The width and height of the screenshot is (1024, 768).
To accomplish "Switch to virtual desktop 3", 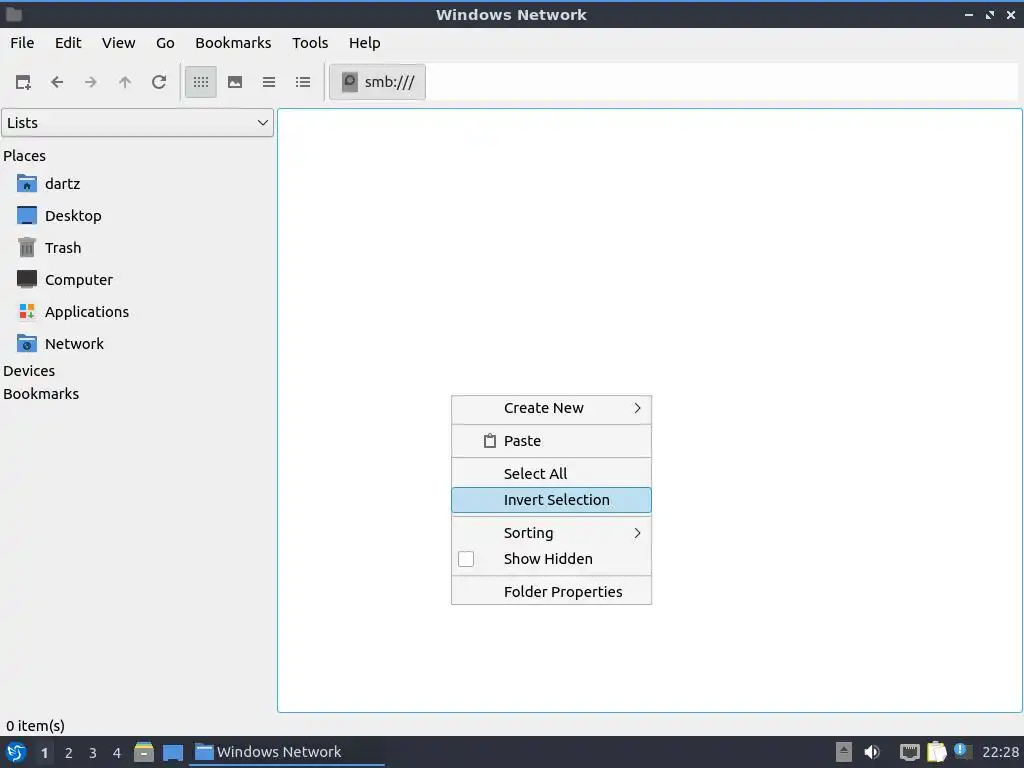I will click(x=93, y=753).
